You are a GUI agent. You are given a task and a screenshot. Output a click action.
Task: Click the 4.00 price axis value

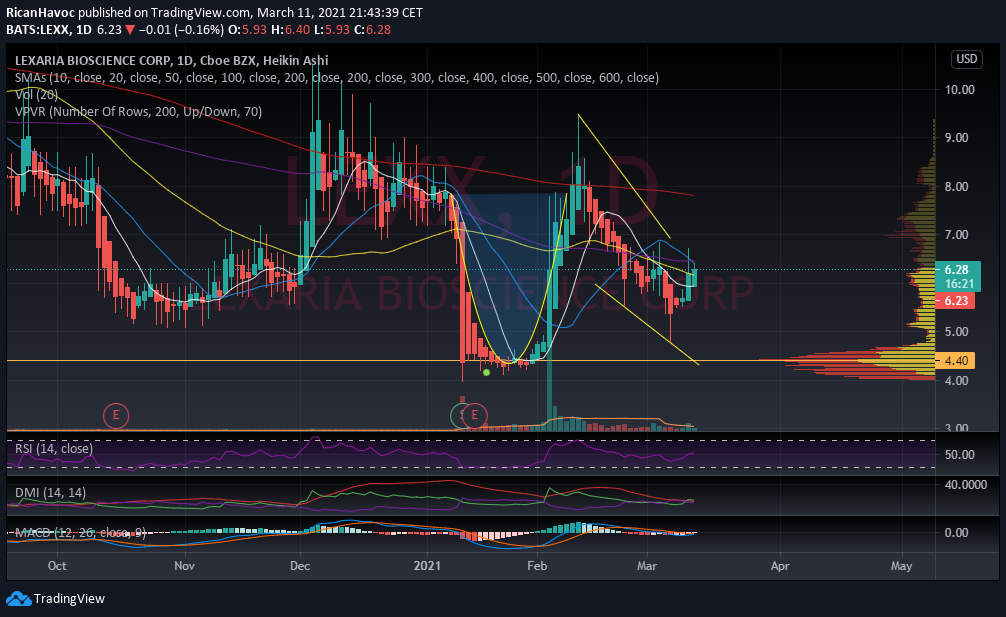(957, 380)
